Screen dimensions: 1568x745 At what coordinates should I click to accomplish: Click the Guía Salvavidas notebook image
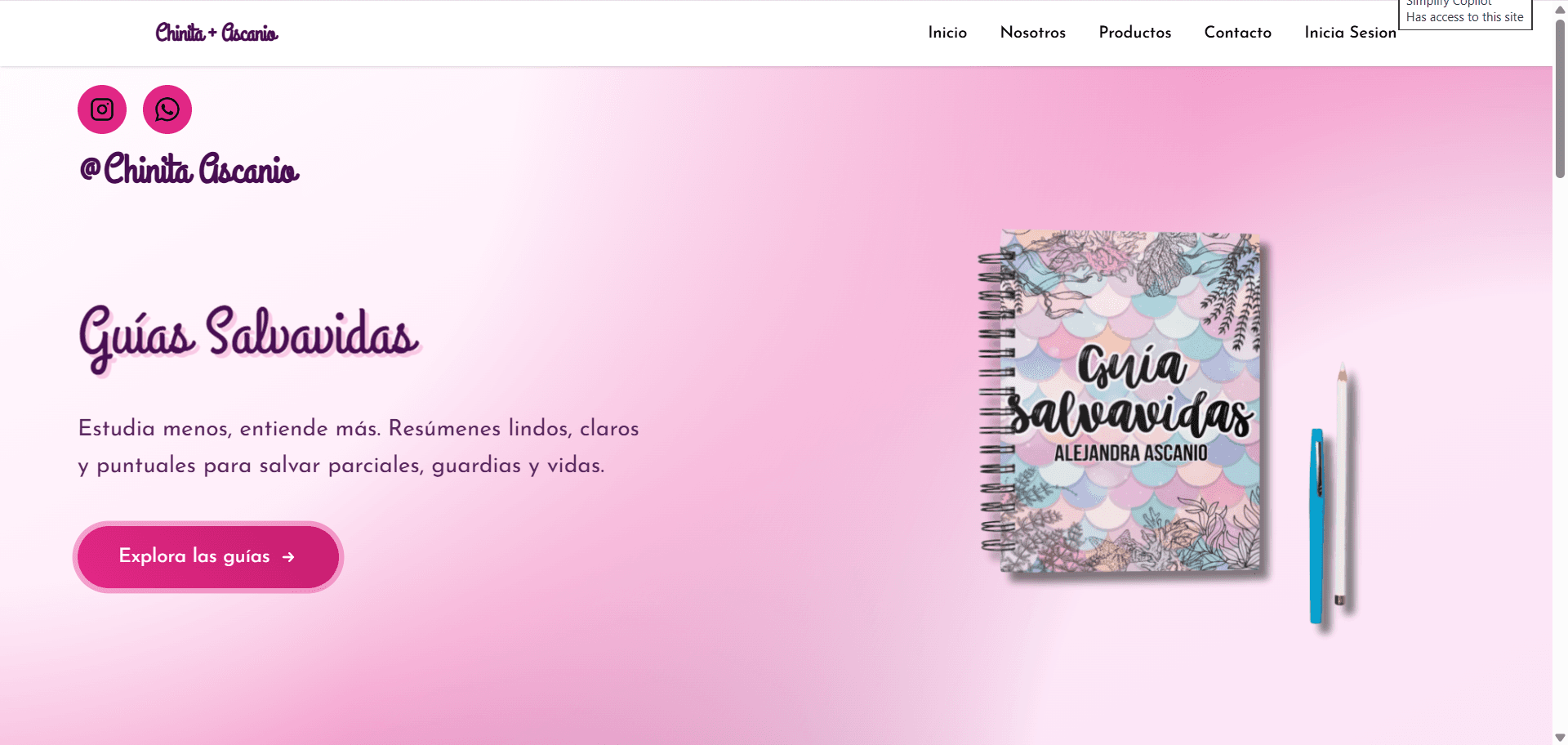[x=1129, y=402]
